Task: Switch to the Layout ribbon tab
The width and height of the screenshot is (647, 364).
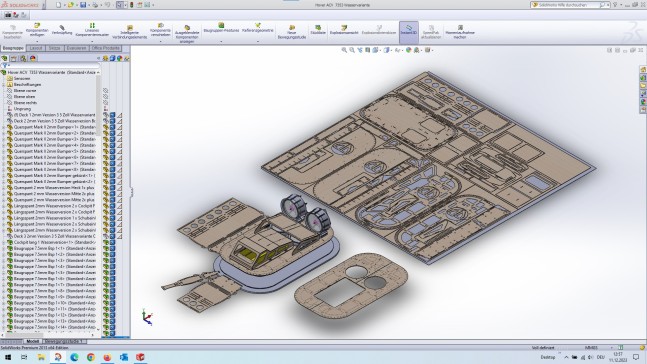Action: (36, 48)
